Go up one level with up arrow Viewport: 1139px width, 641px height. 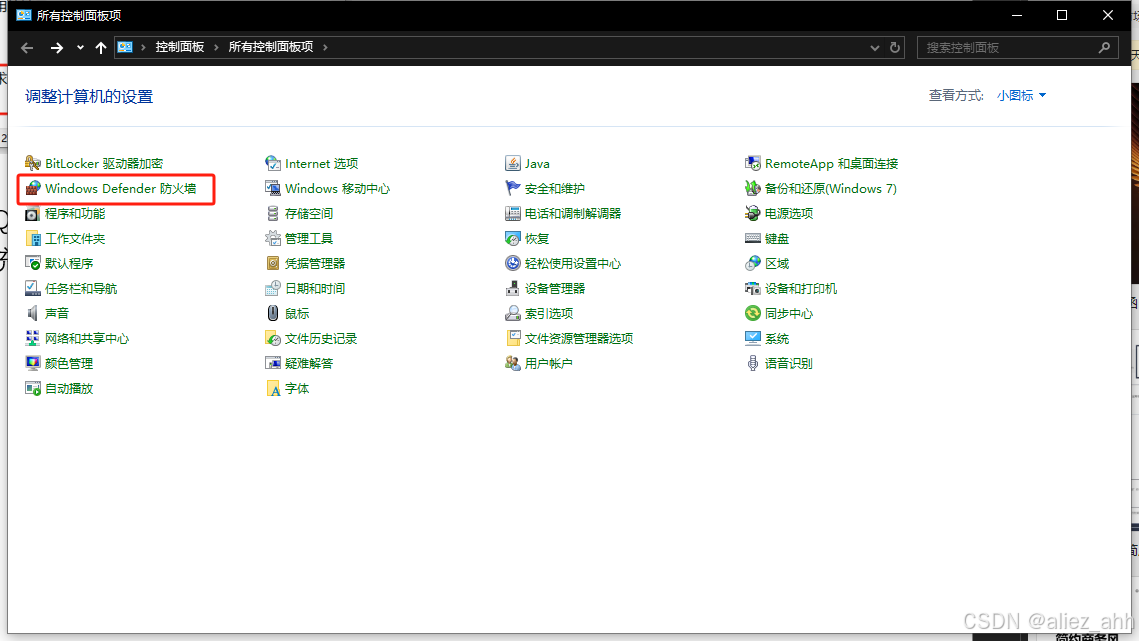point(101,48)
